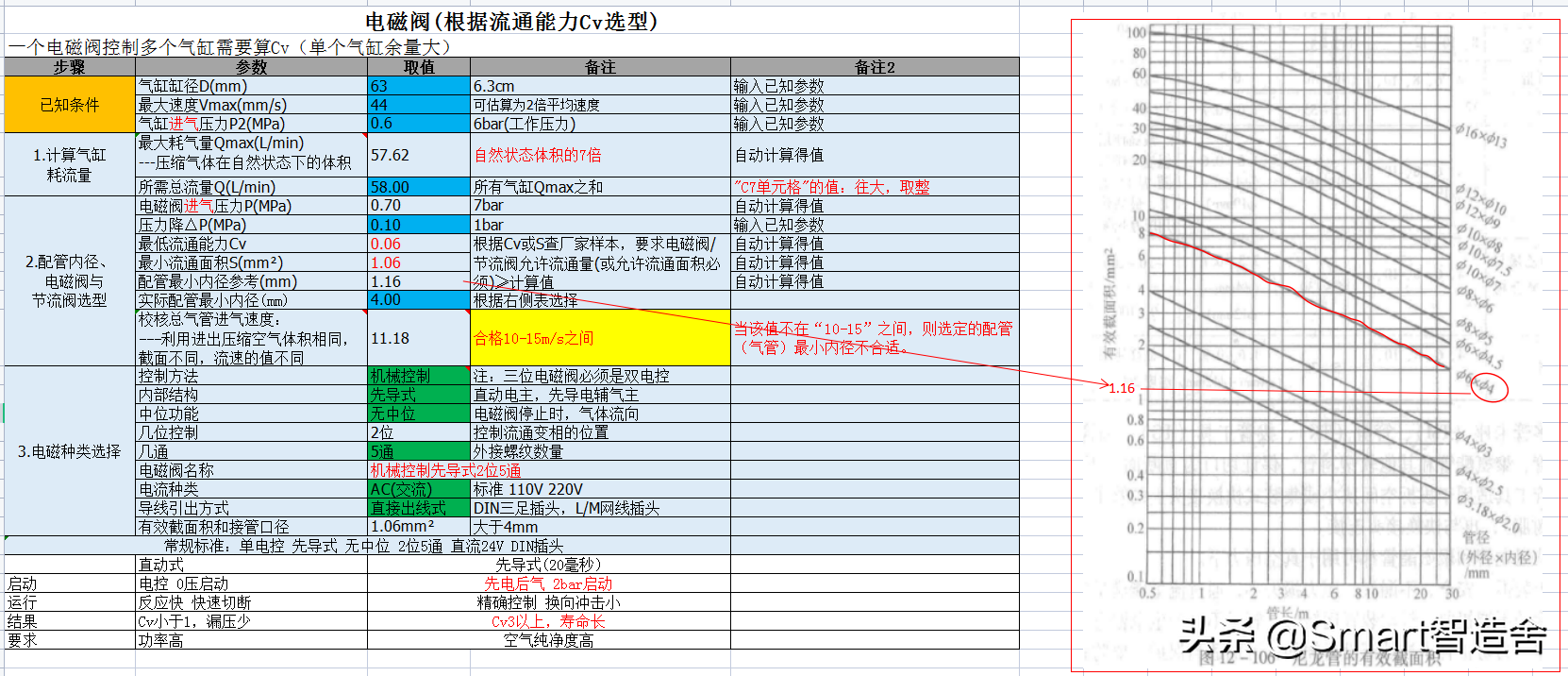Open the green 机械控制 control method cell
Screen dimensions: 1568x676
[x=418, y=376]
